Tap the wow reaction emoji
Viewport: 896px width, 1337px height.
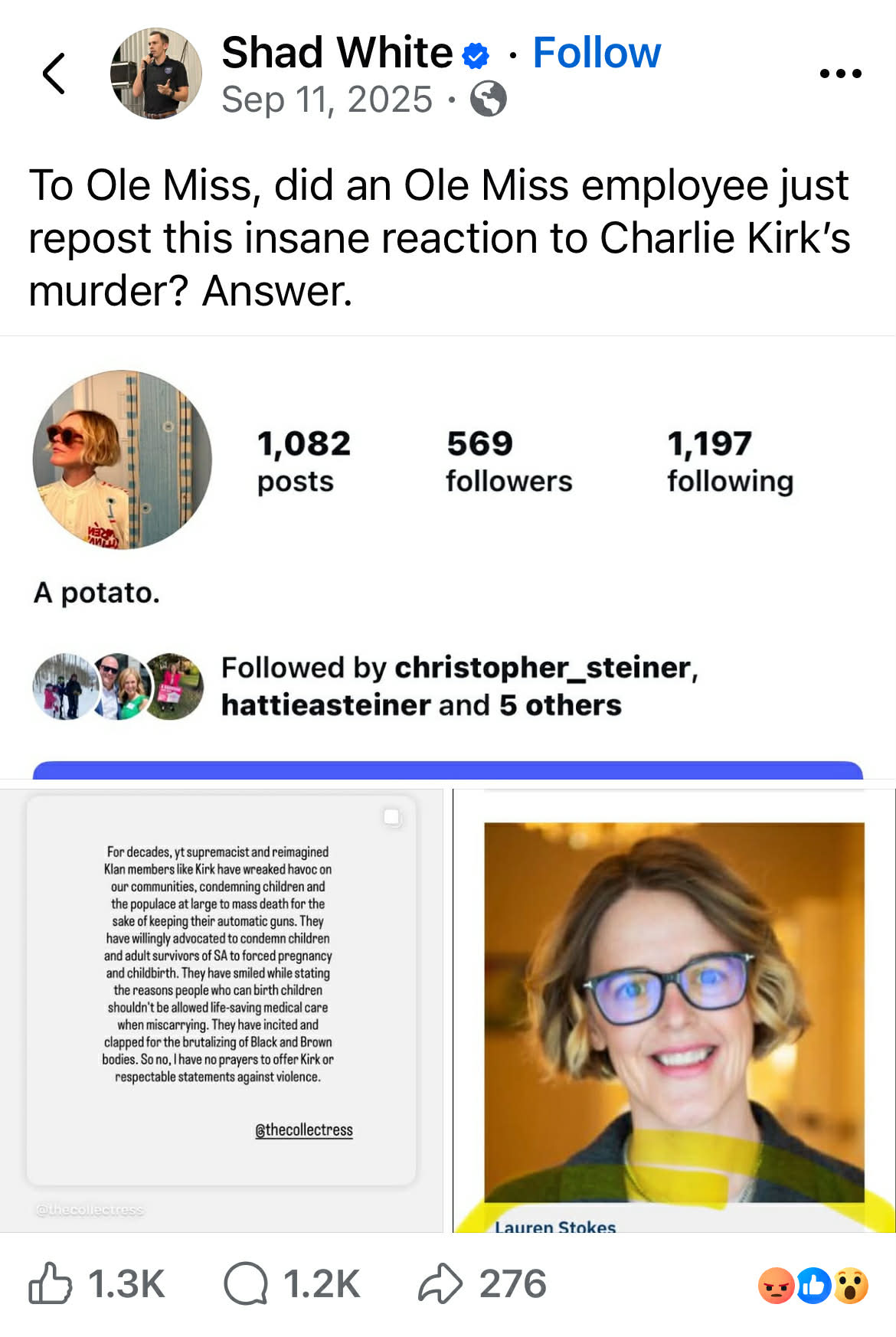(851, 1285)
